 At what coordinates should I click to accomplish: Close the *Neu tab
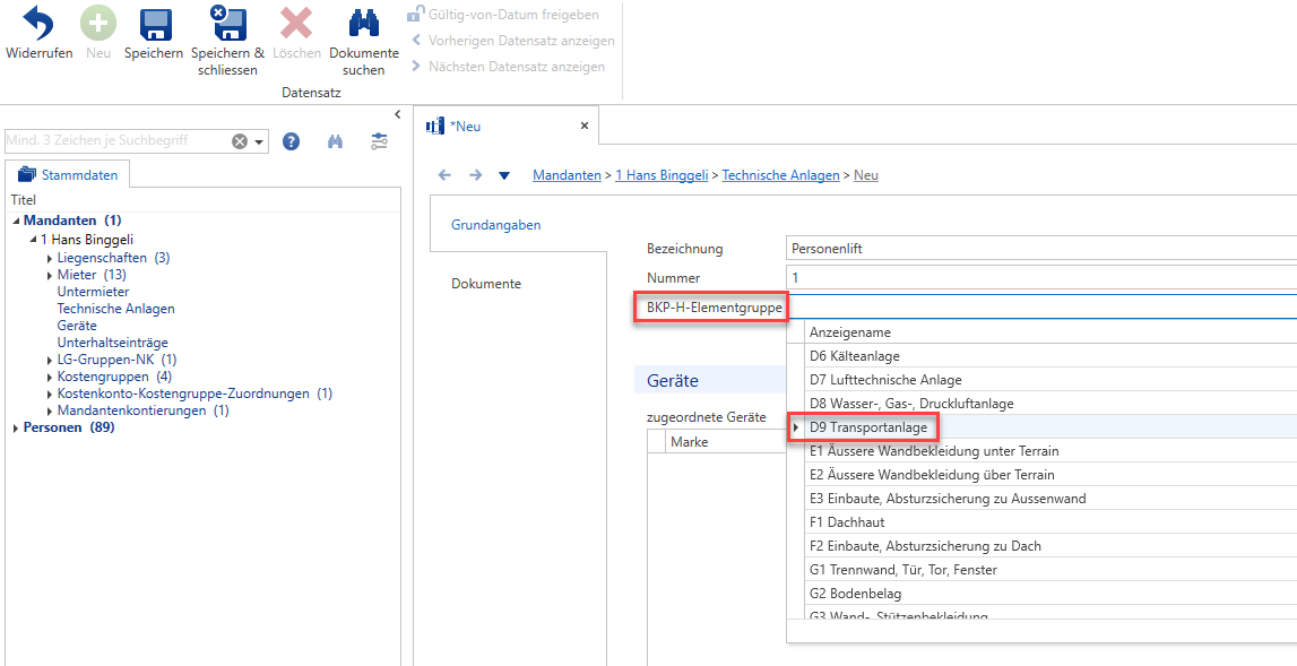click(585, 126)
